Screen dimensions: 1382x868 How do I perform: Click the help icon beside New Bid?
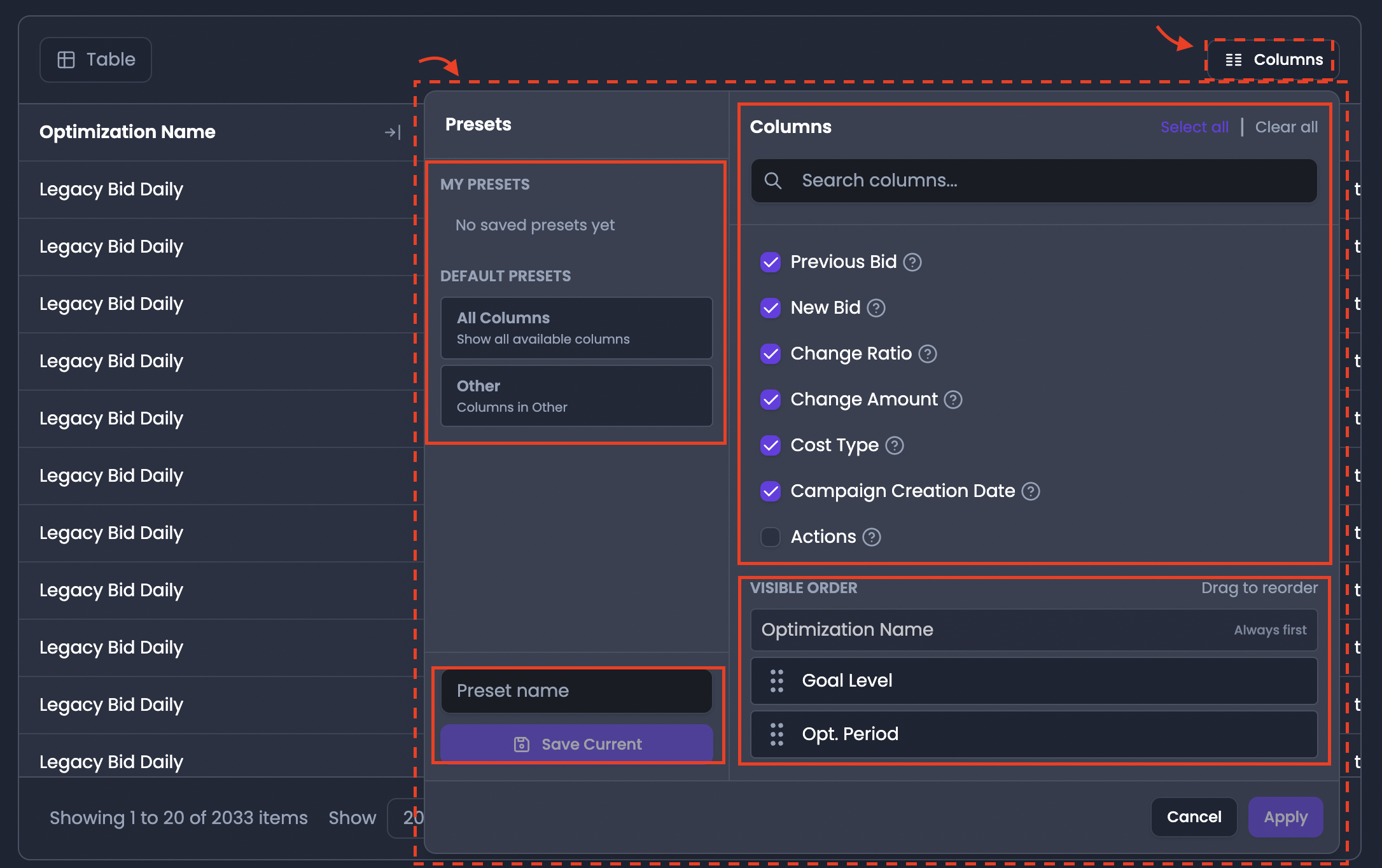pyautogui.click(x=876, y=308)
